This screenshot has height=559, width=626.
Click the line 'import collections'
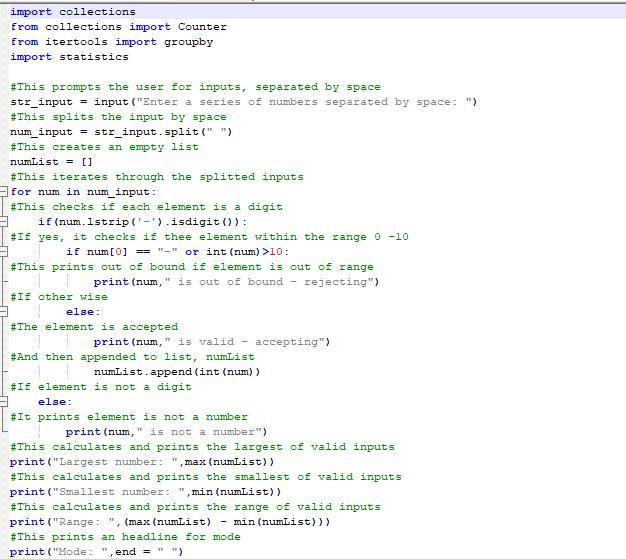pyautogui.click(x=73, y=12)
